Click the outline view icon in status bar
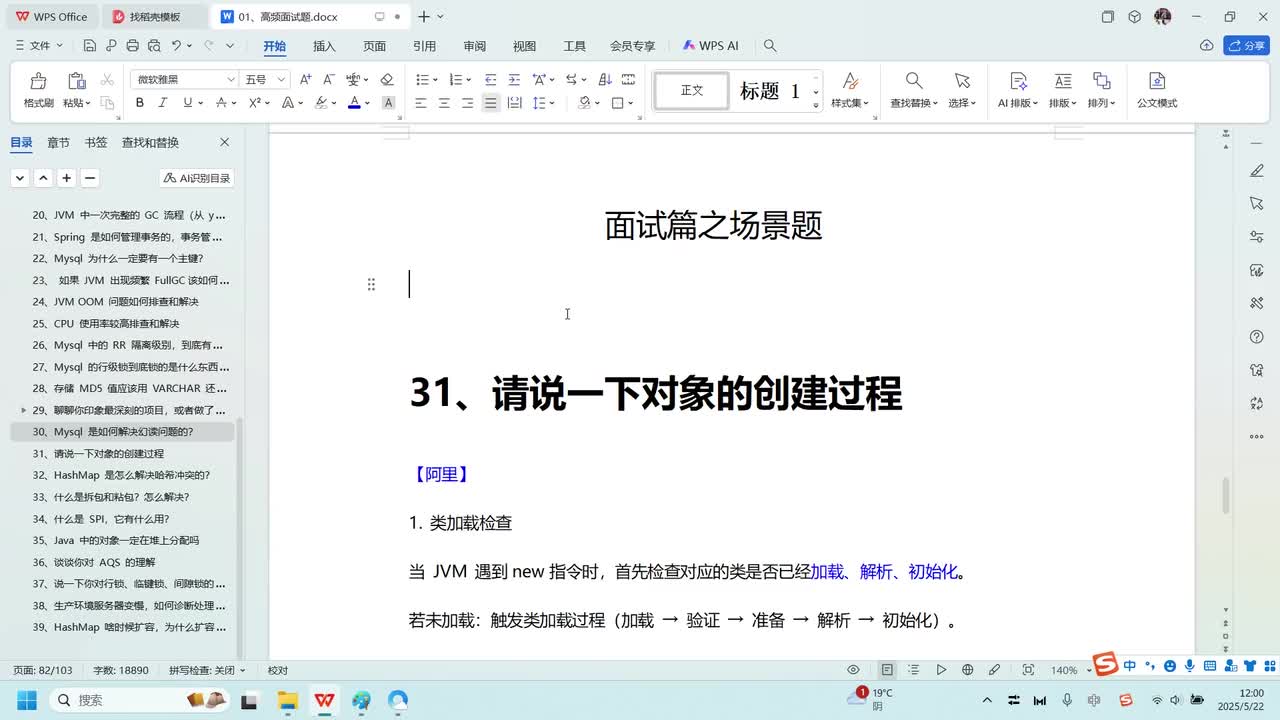This screenshot has width=1280, height=720. click(x=914, y=670)
